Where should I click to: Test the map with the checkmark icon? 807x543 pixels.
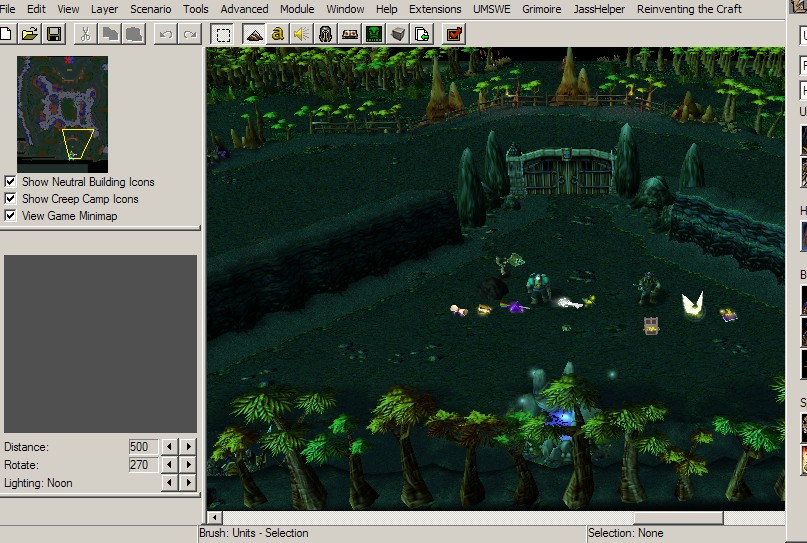454,34
